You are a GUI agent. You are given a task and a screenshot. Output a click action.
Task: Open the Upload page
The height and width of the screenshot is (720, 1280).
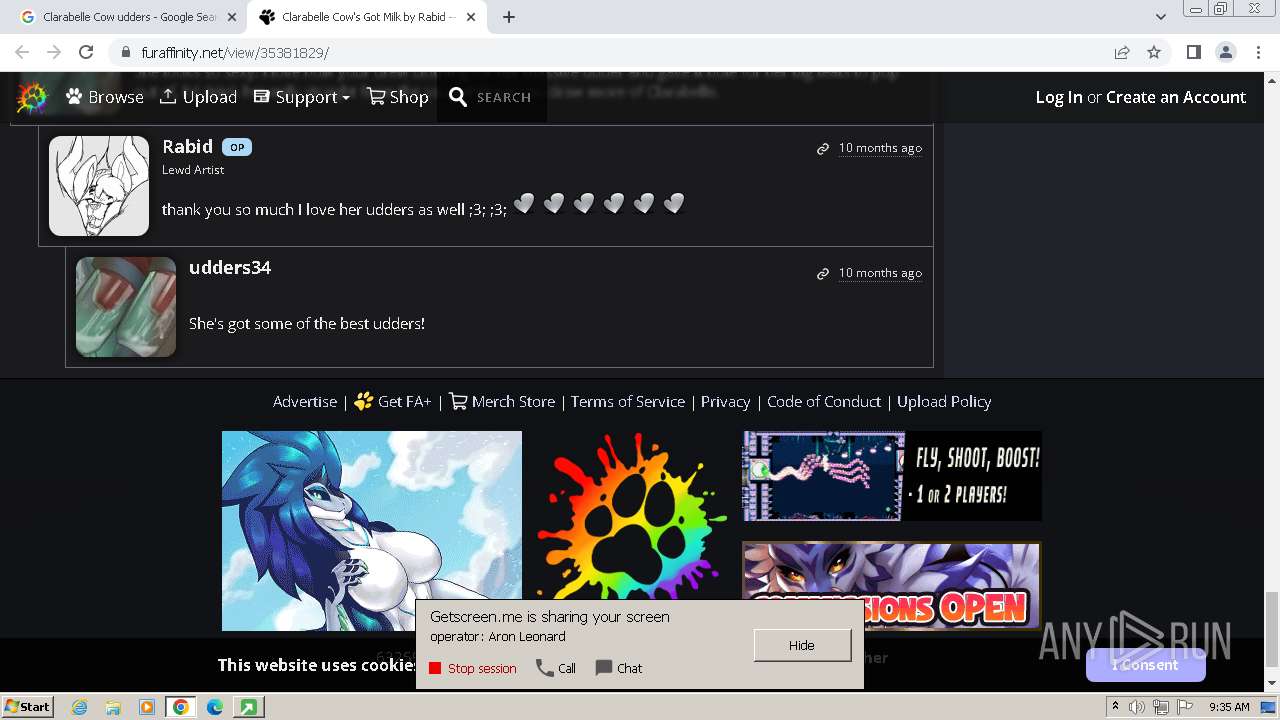(x=198, y=97)
